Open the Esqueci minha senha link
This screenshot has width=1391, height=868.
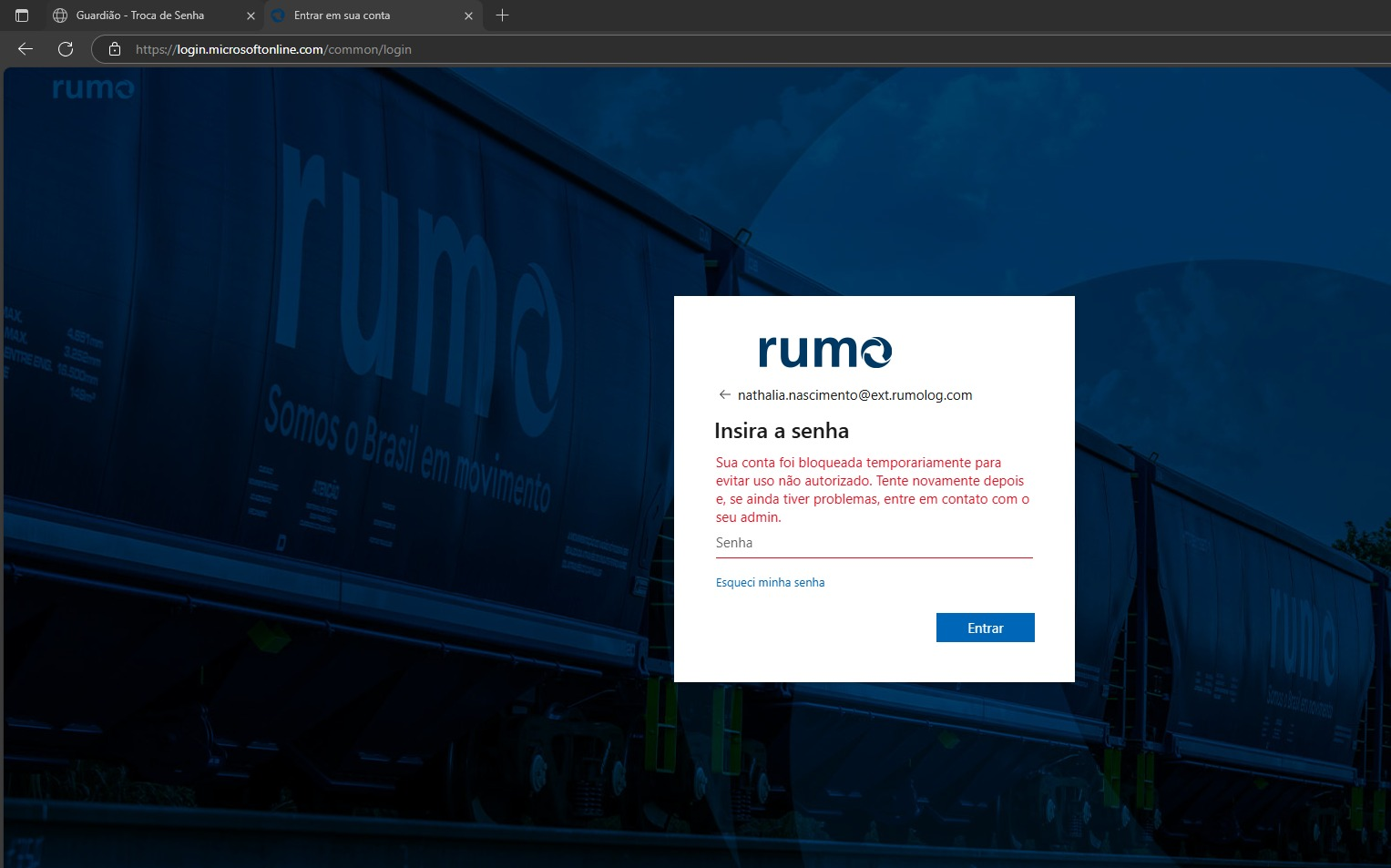pyautogui.click(x=770, y=583)
